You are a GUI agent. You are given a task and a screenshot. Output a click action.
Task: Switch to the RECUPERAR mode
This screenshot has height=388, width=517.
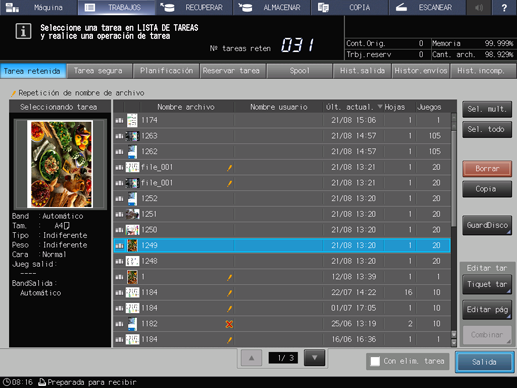194,7
